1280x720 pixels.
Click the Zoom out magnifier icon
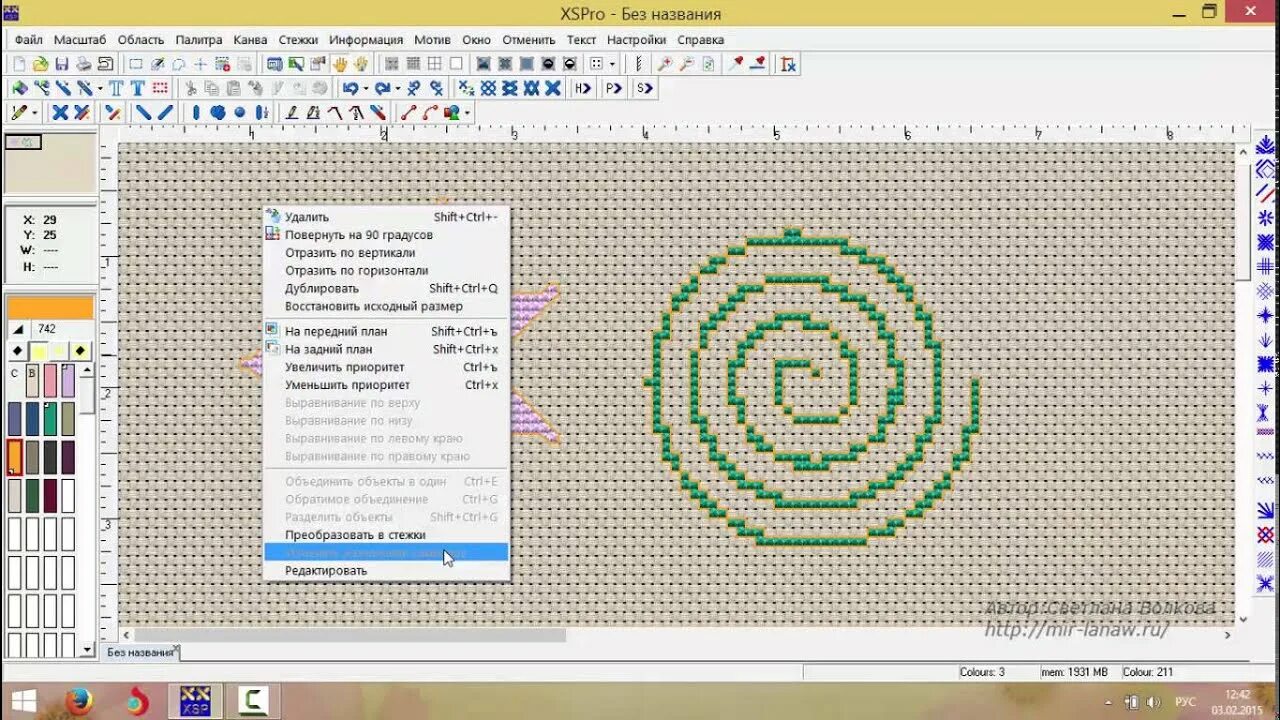tap(686, 64)
